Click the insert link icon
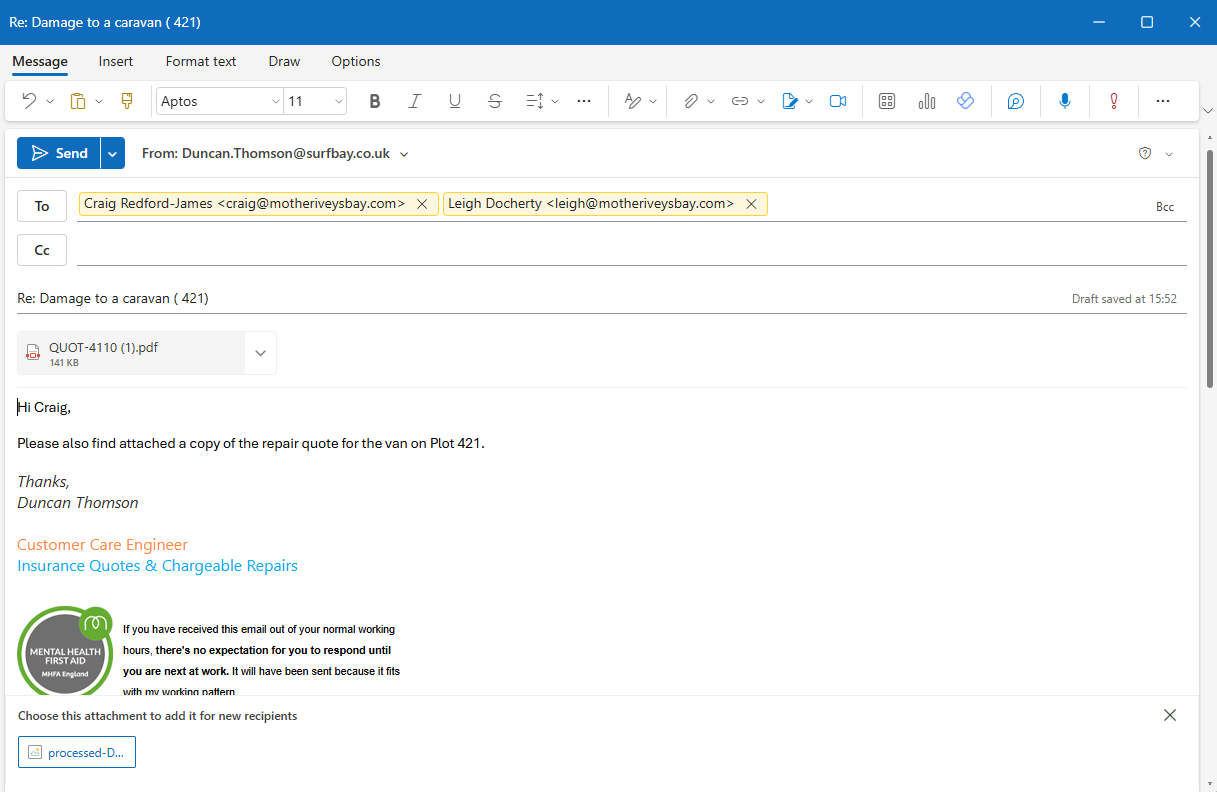 pos(740,101)
